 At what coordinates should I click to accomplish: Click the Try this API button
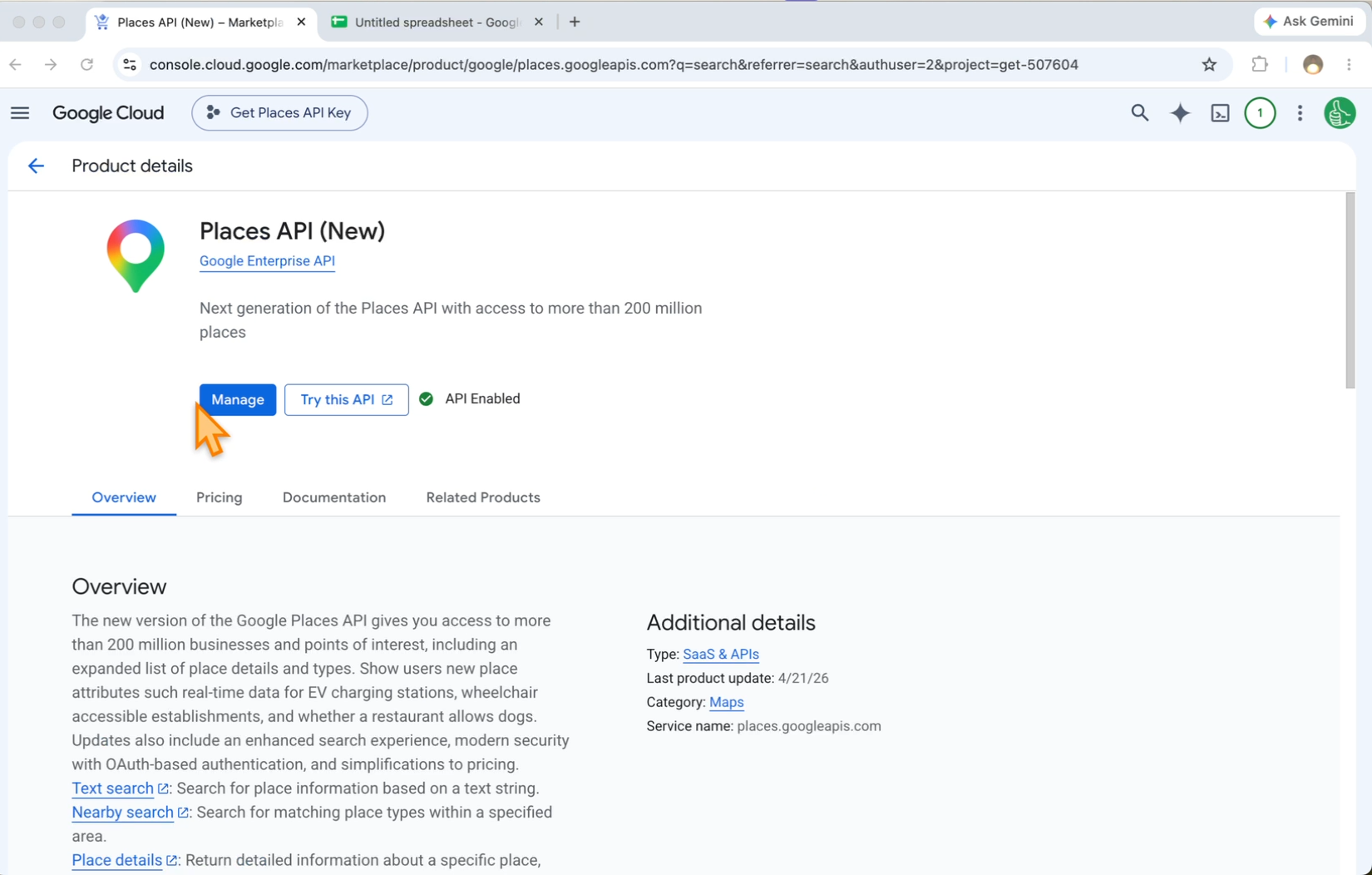(x=347, y=400)
